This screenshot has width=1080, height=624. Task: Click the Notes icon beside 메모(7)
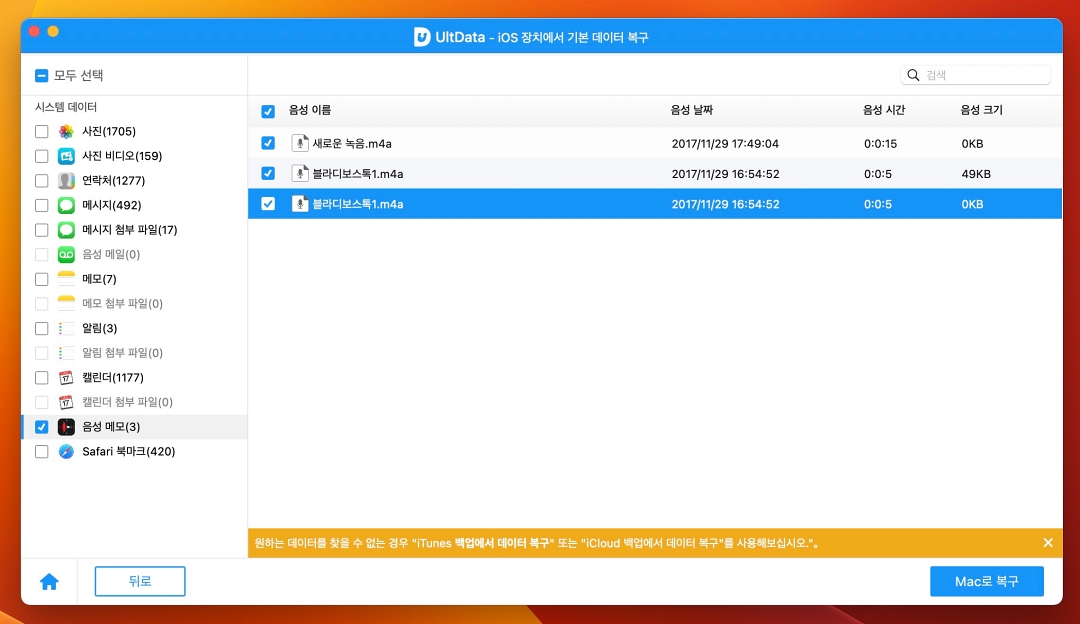click(66, 279)
